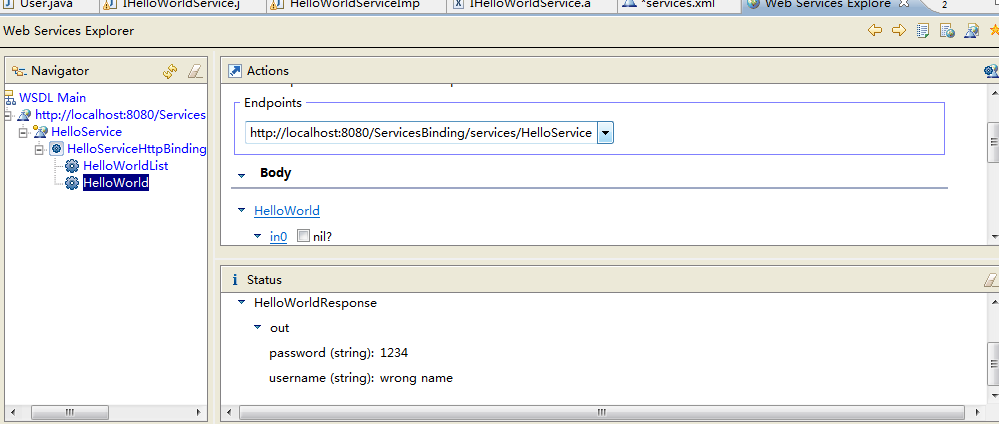Switch to the IHelloWorldService.a tab
This screenshot has width=999, height=424.
pyautogui.click(x=531, y=4)
